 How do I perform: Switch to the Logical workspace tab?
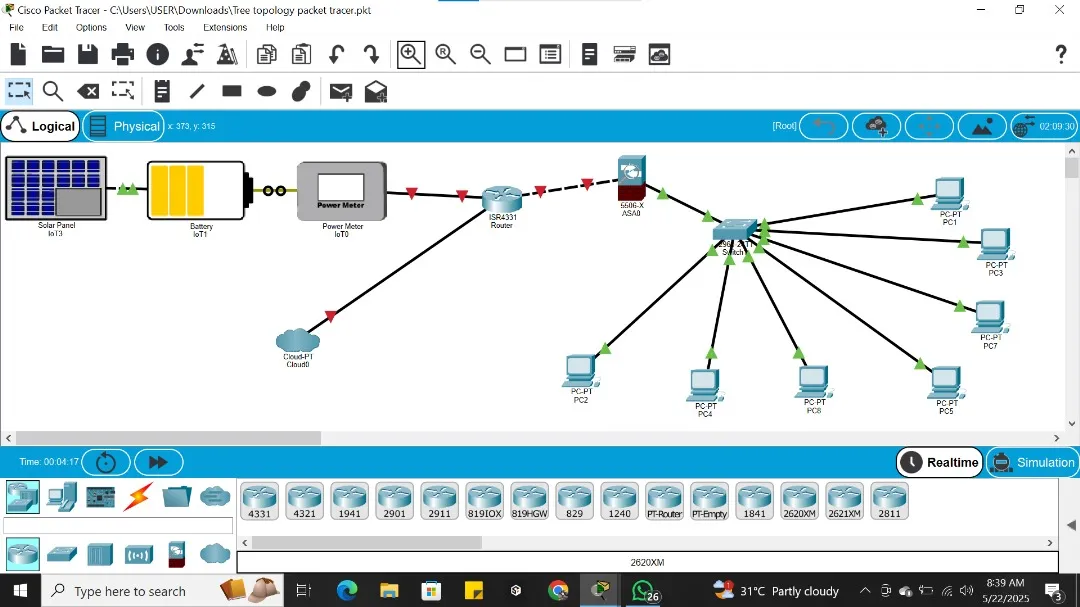41,126
